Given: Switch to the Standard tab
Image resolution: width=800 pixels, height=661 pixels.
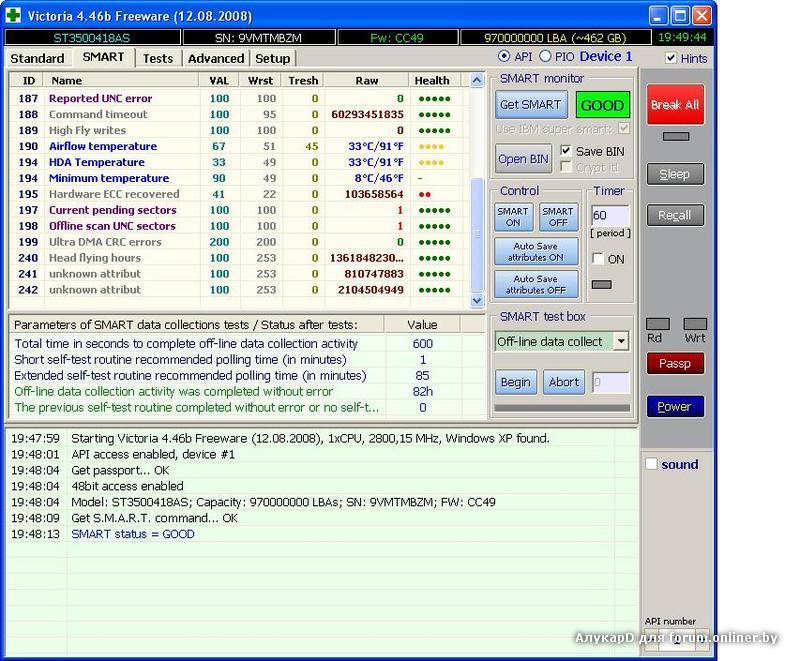Looking at the screenshot, I should (x=37, y=58).
